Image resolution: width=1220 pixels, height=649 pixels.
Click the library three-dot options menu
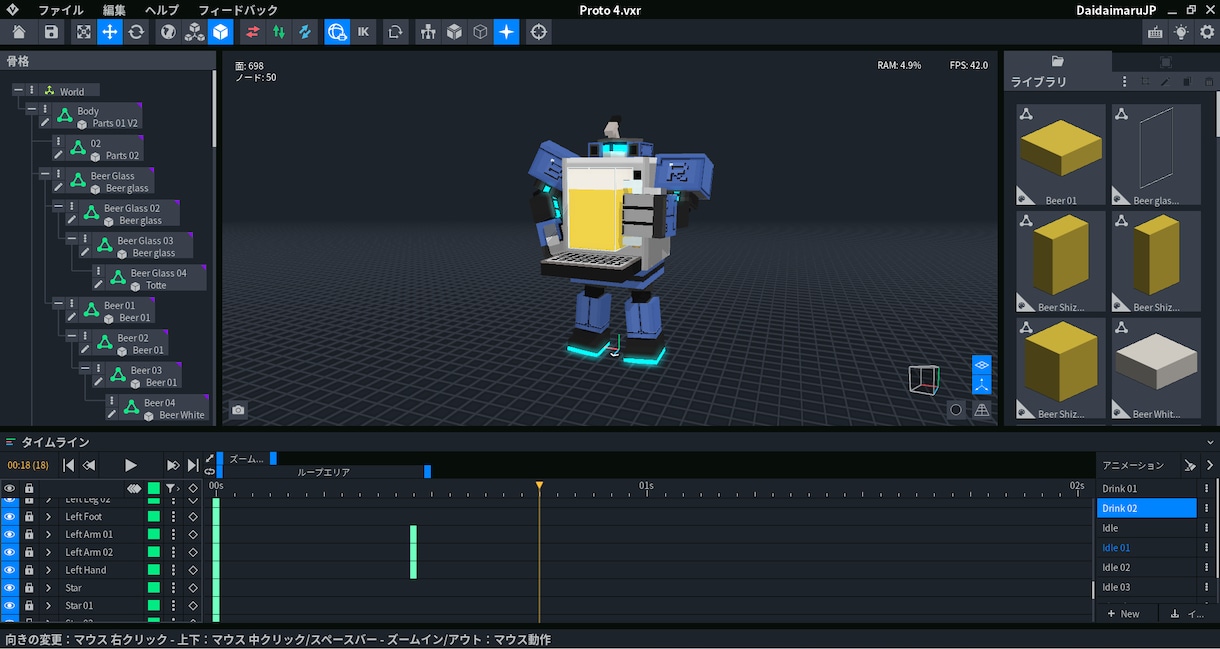click(x=1124, y=82)
